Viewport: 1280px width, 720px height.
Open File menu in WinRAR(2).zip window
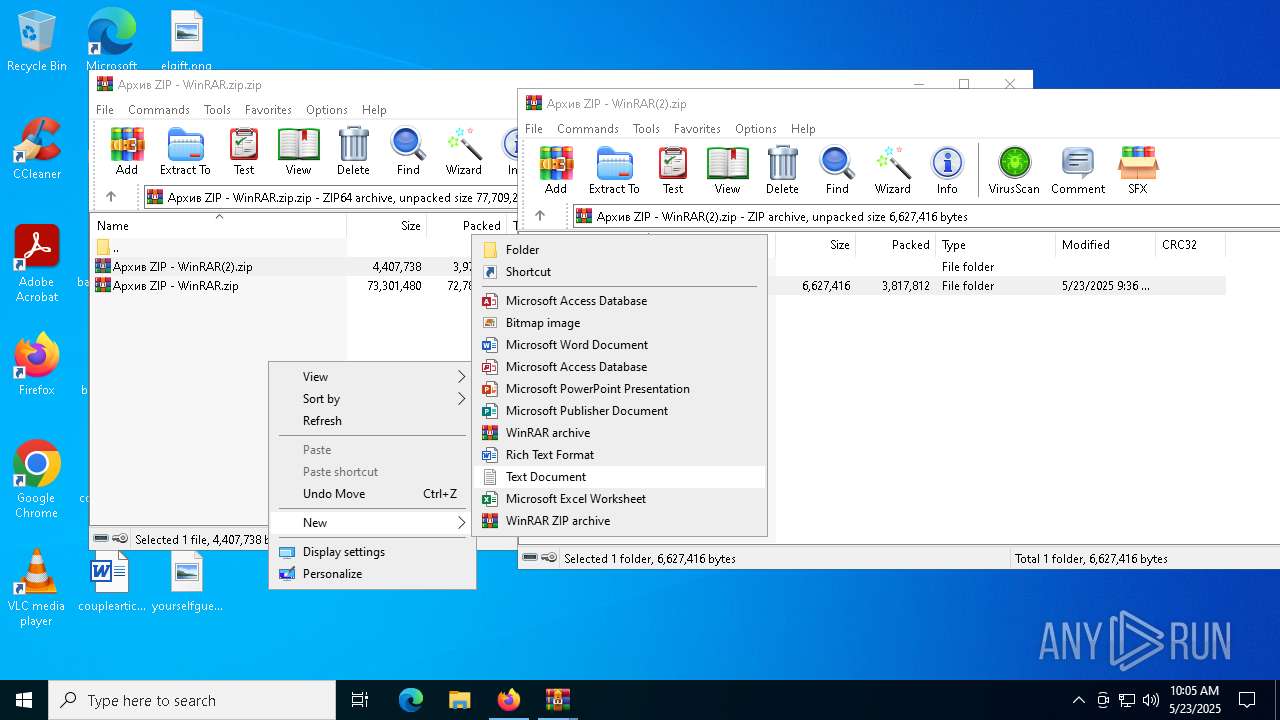coord(534,129)
